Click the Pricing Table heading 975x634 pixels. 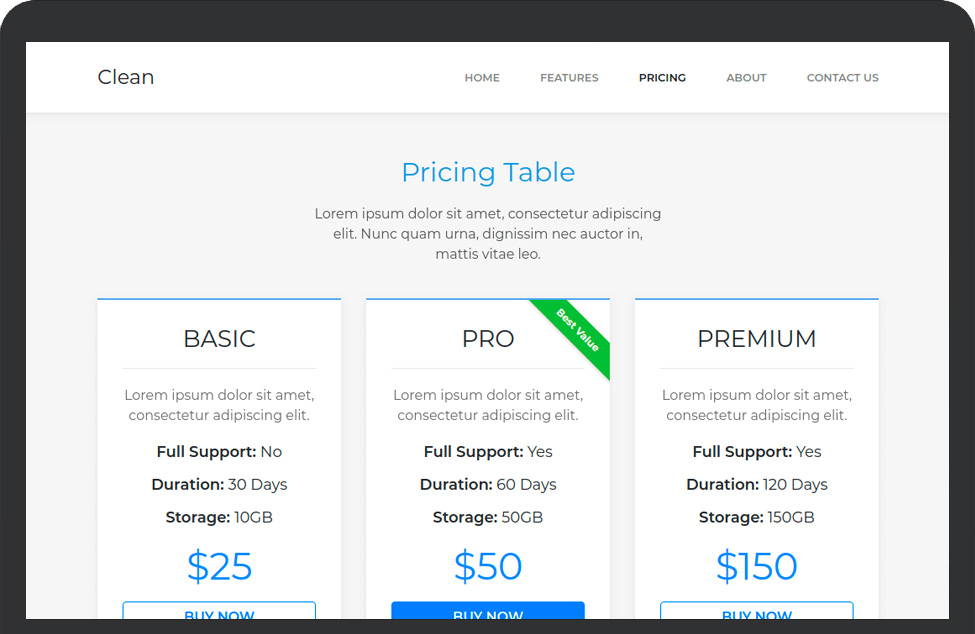pyautogui.click(x=488, y=172)
